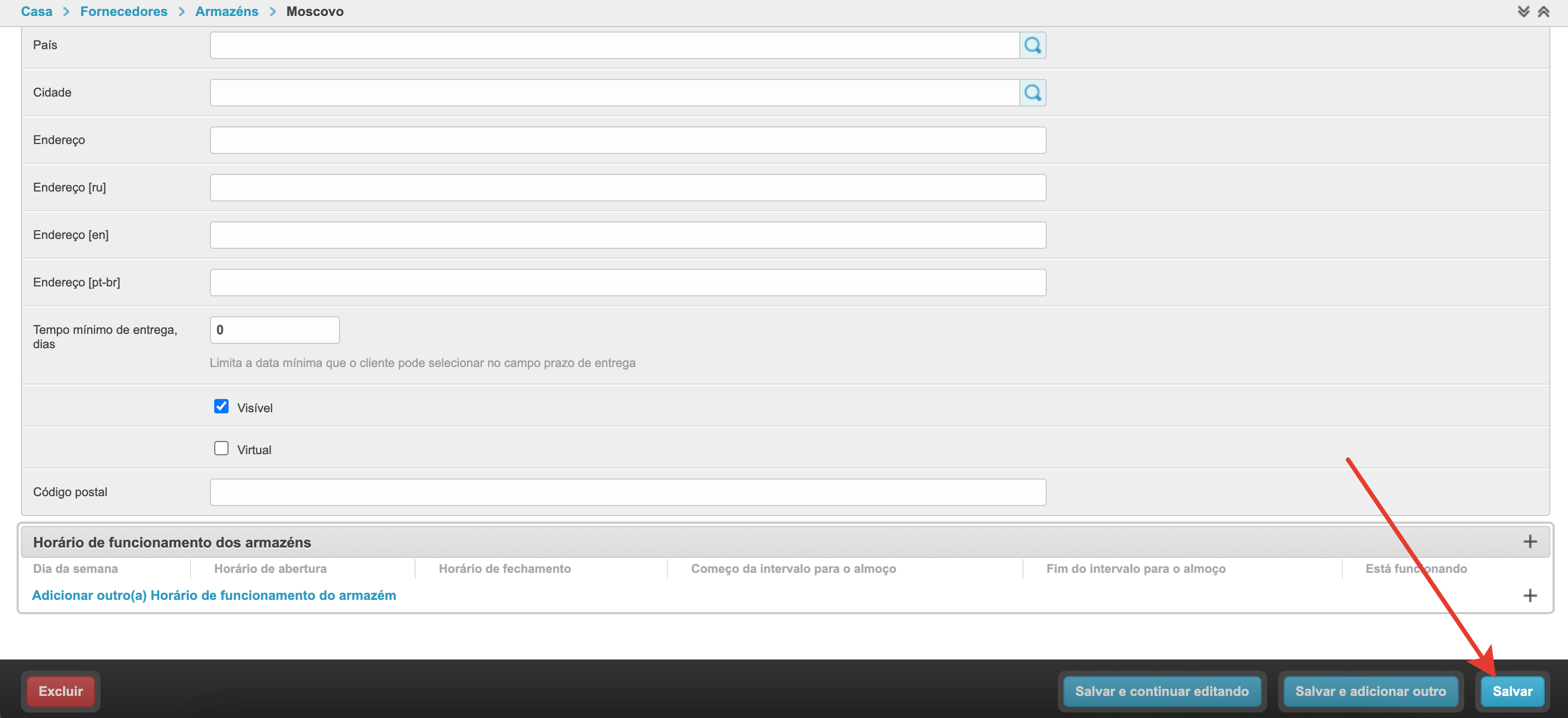Click the expand-all double chevron down icon

[1523, 12]
